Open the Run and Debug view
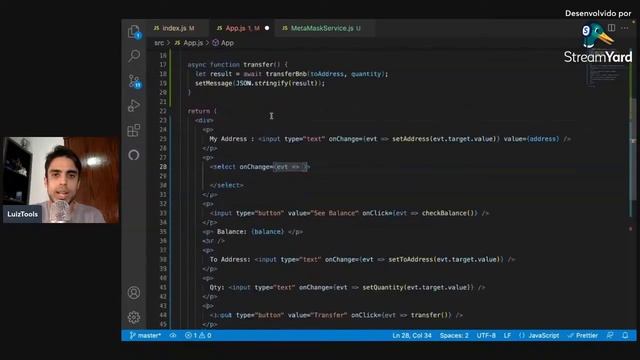 click(x=134, y=105)
